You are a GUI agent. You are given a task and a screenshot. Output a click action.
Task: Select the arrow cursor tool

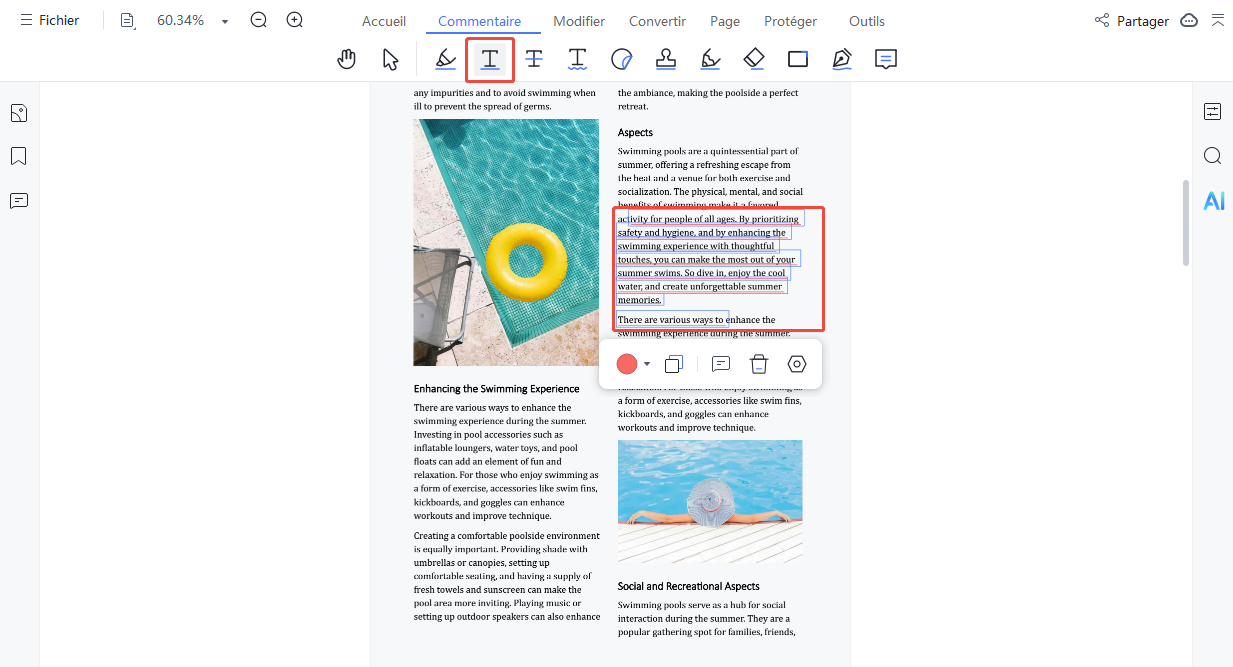(391, 59)
